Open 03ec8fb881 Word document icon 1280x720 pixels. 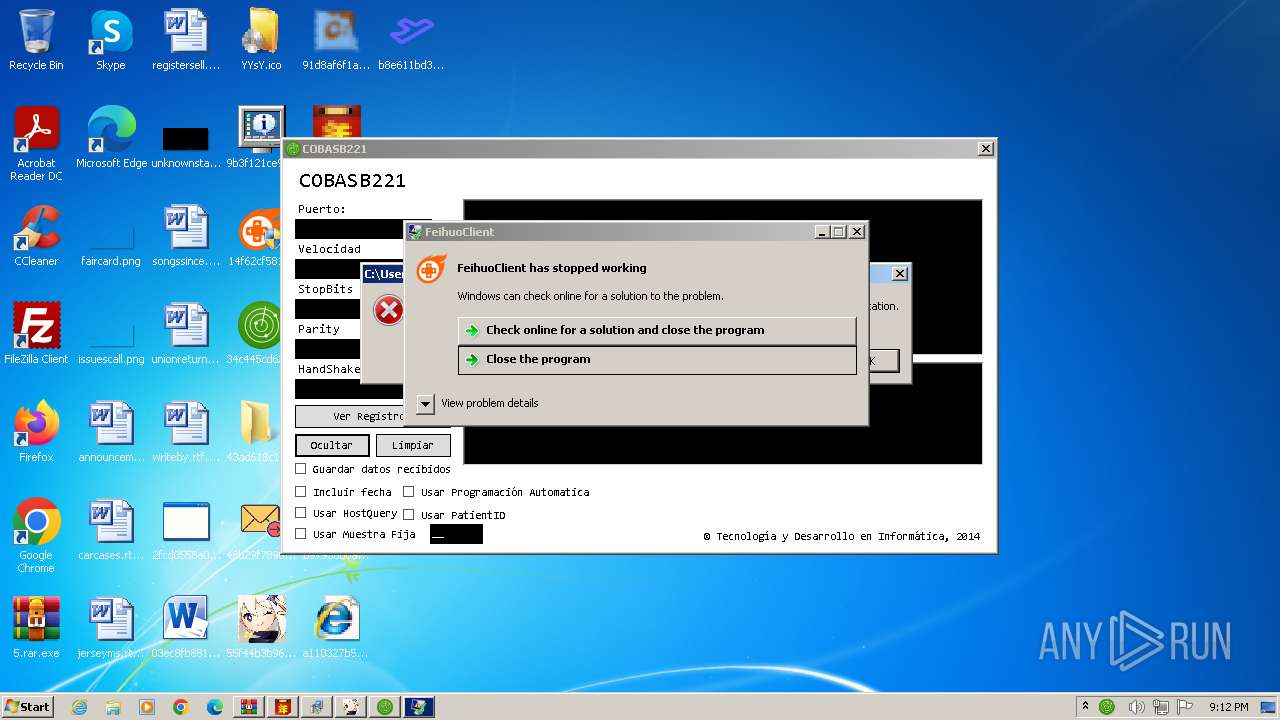(185, 627)
